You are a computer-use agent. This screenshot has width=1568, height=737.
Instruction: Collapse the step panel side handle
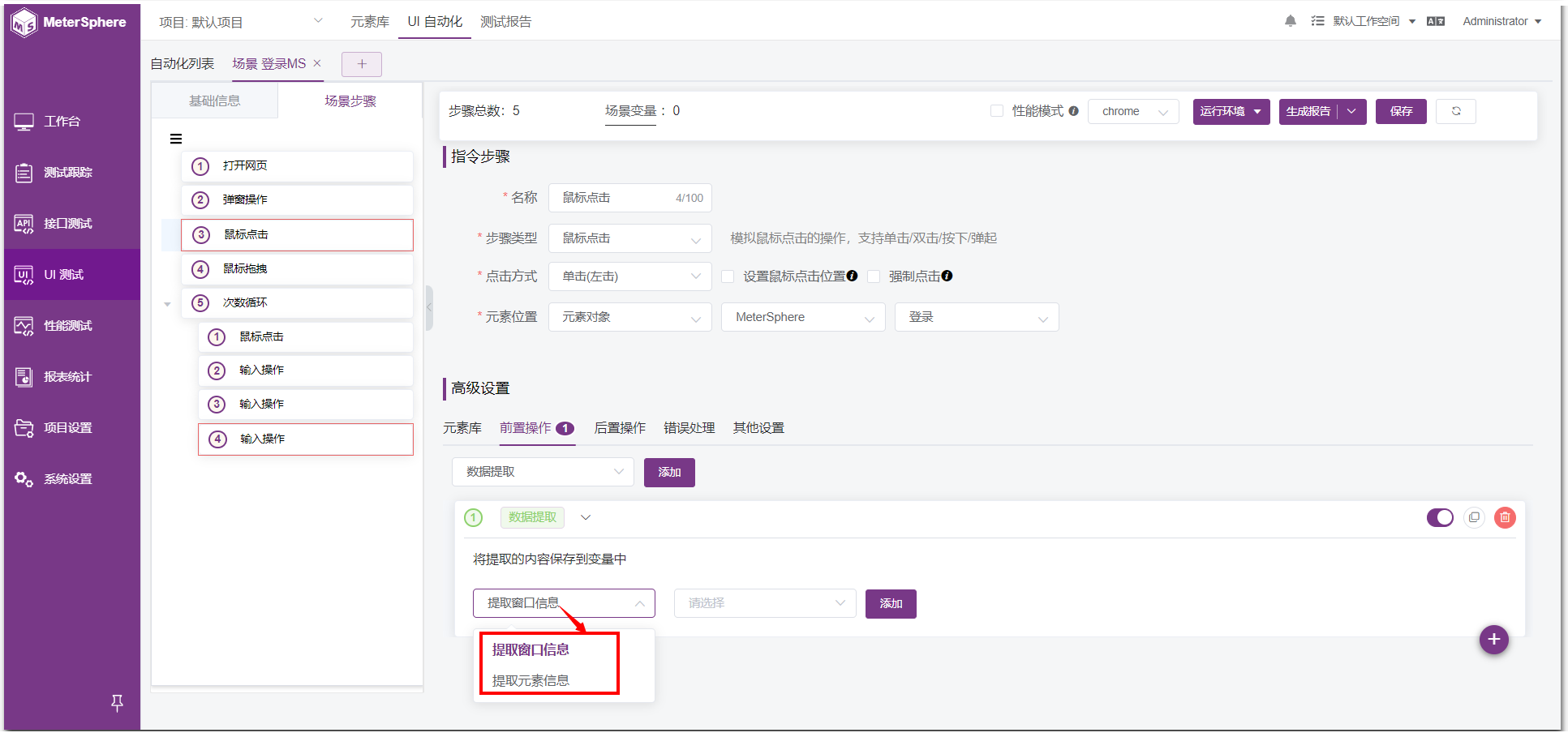click(429, 308)
